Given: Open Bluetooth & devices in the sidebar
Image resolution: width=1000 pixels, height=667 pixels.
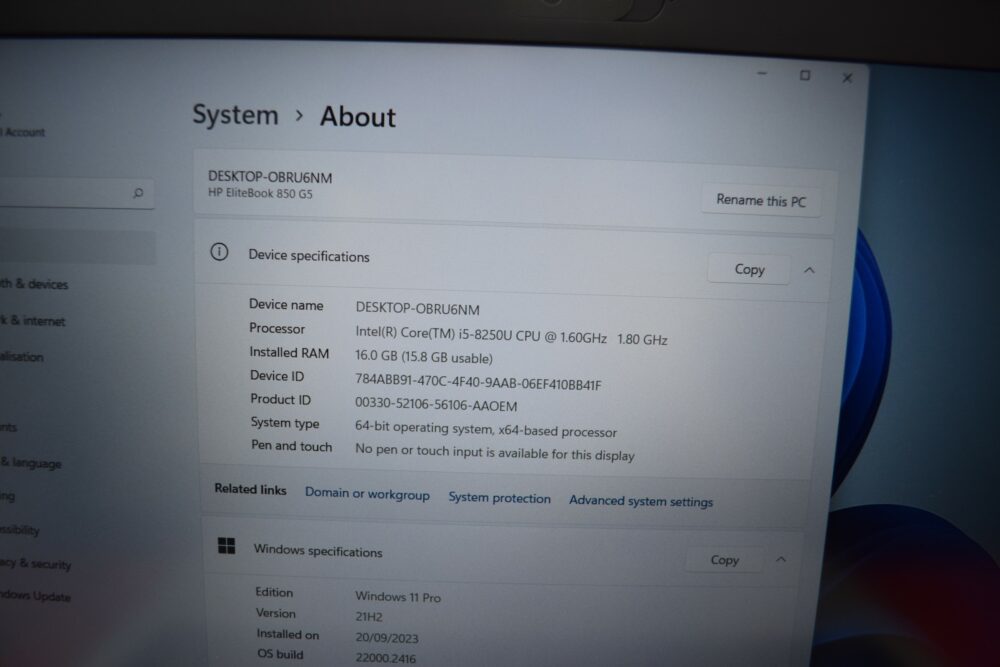Looking at the screenshot, I should (34, 284).
